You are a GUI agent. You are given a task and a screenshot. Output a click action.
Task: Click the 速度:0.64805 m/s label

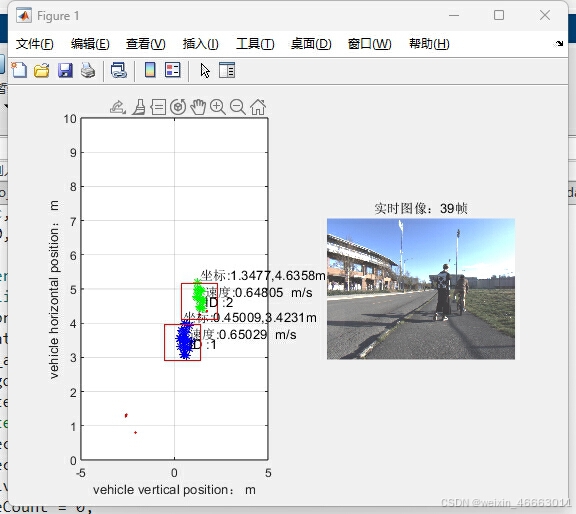[x=259, y=292]
